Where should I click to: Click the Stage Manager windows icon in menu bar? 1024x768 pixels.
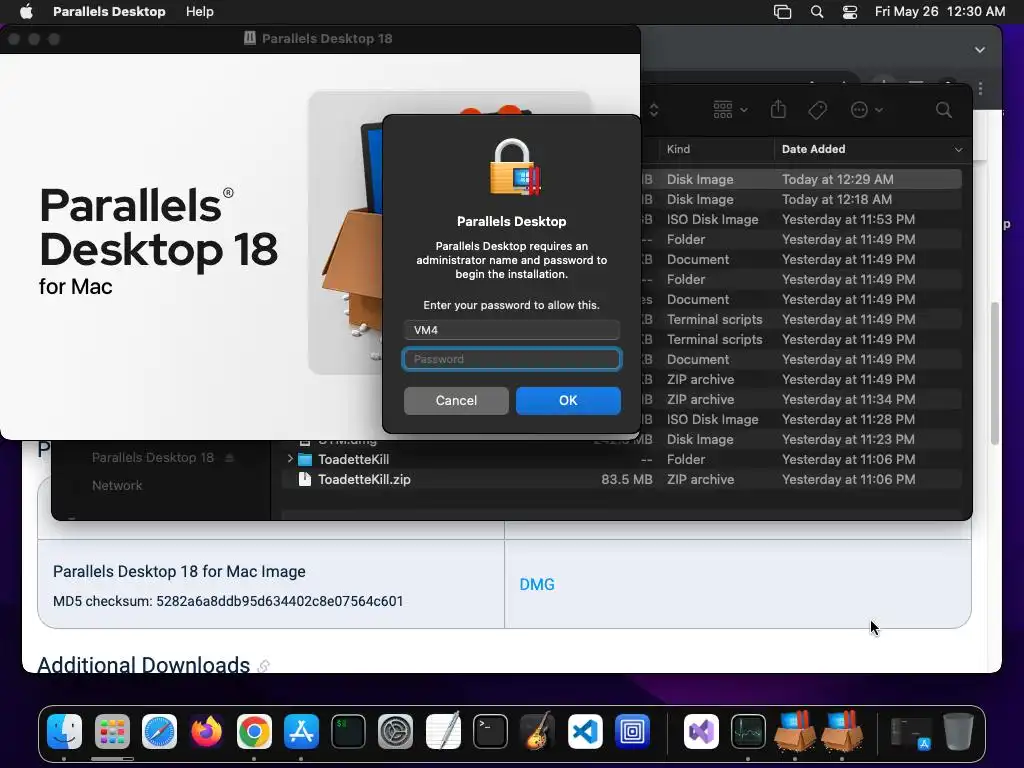782,11
